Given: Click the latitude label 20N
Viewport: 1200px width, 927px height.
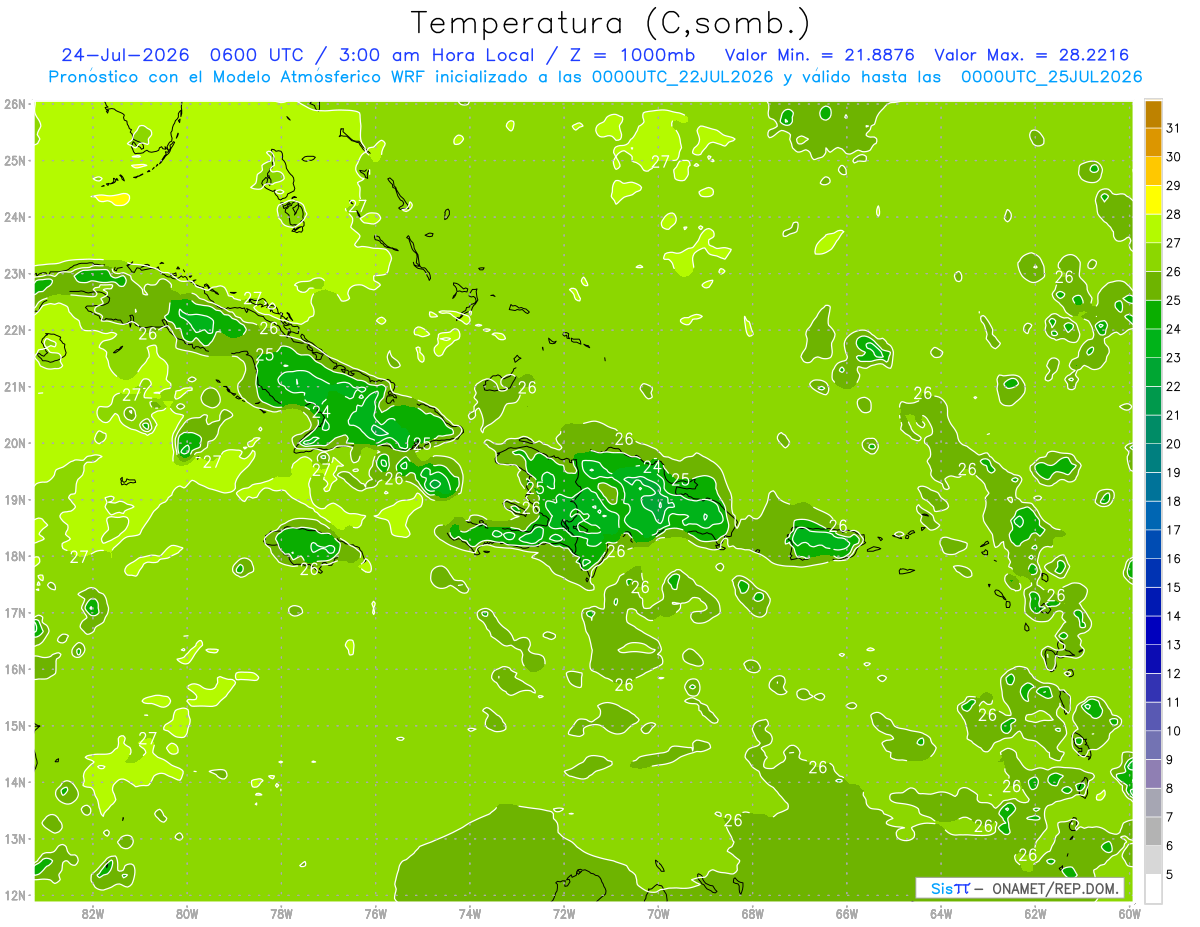Looking at the screenshot, I should [x=15, y=443].
